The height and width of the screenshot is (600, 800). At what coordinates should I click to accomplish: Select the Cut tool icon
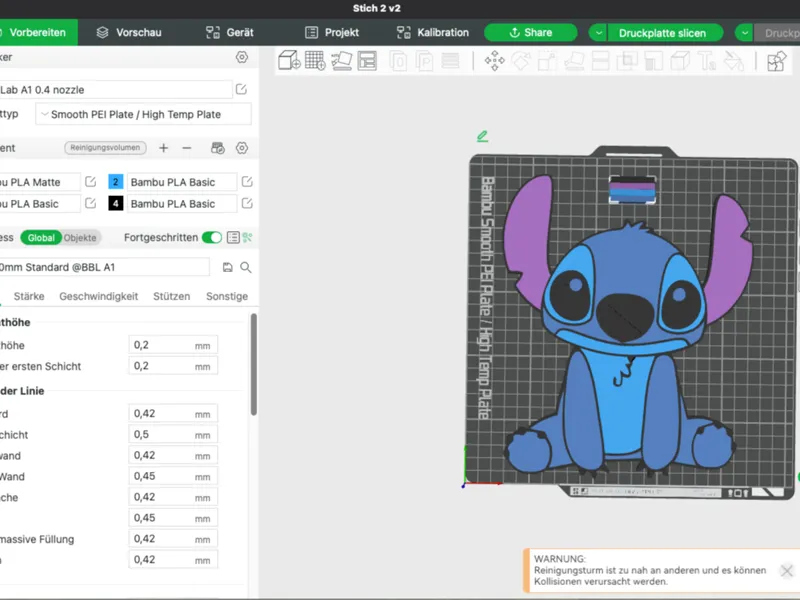(601, 61)
